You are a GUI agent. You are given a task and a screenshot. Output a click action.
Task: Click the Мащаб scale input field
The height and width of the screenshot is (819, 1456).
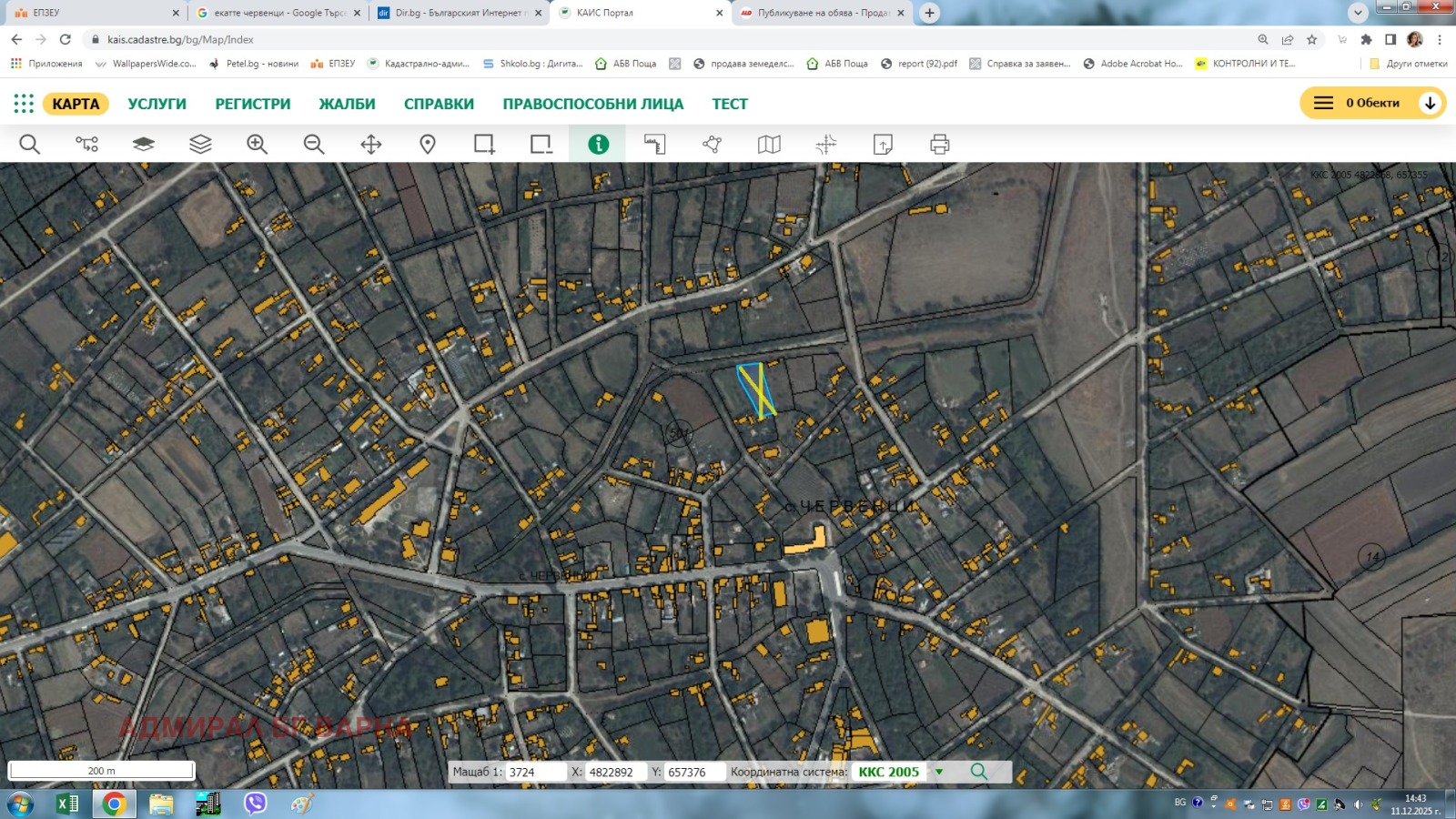tap(534, 772)
